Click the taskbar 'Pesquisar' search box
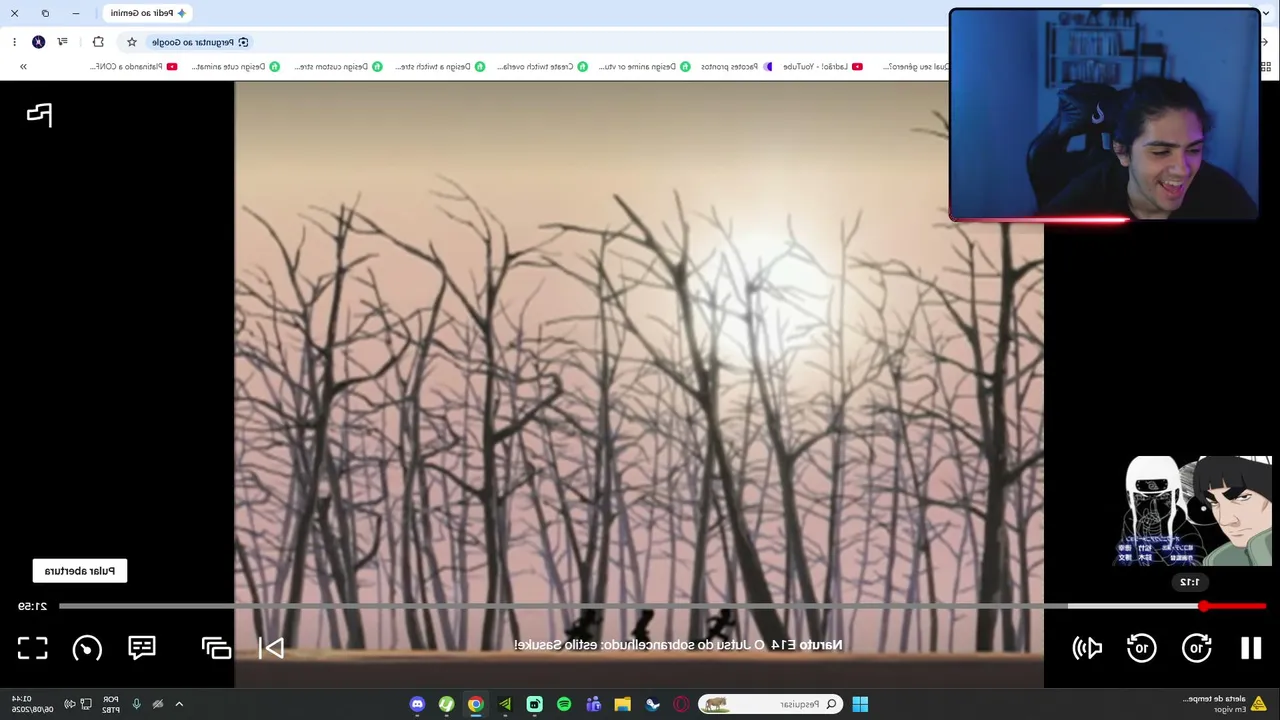The height and width of the screenshot is (720, 1280). (770, 704)
